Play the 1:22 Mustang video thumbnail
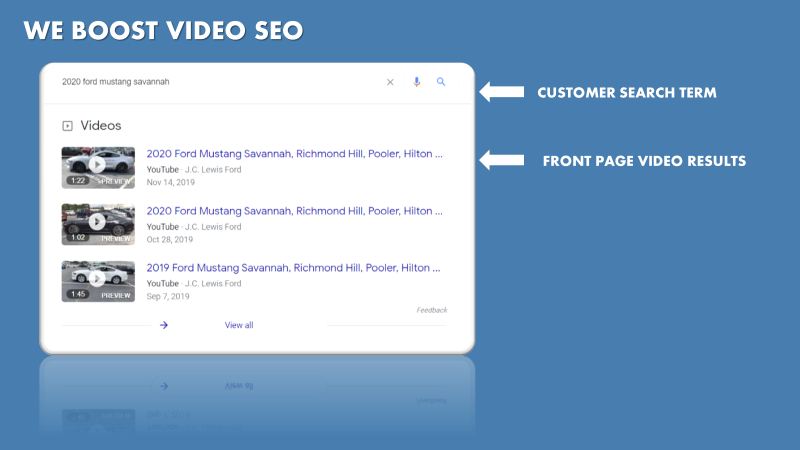800x450 pixels. click(98, 168)
